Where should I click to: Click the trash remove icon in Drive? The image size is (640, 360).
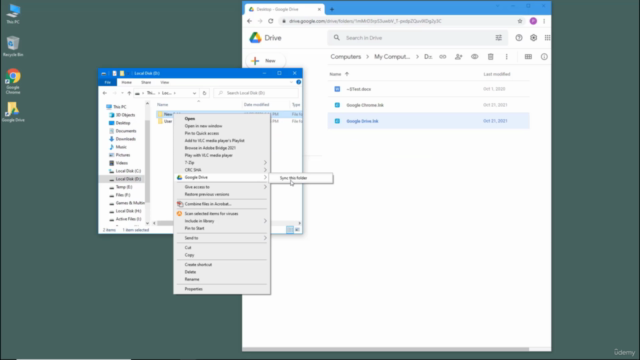point(491,57)
